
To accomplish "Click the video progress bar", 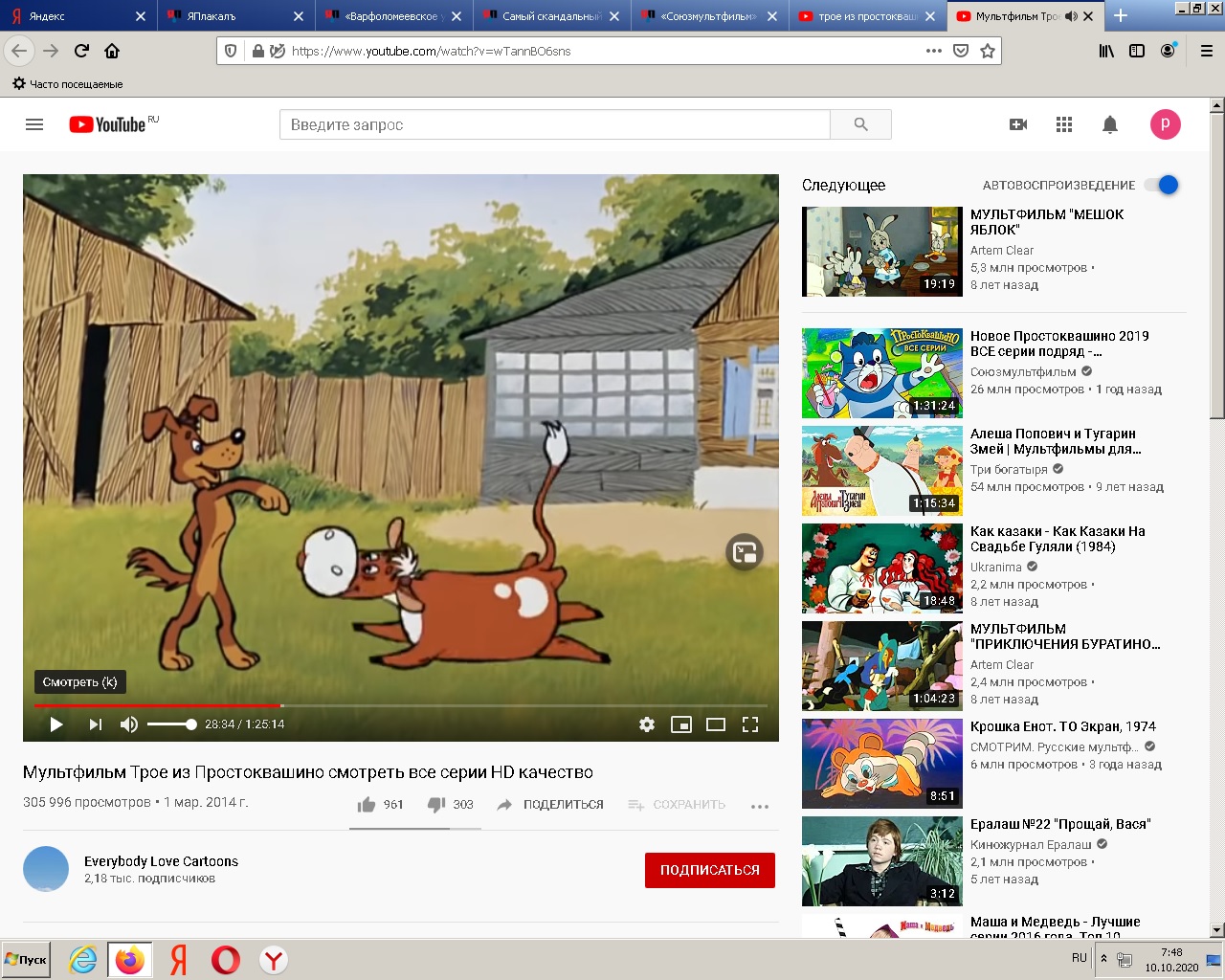I will coord(401,706).
